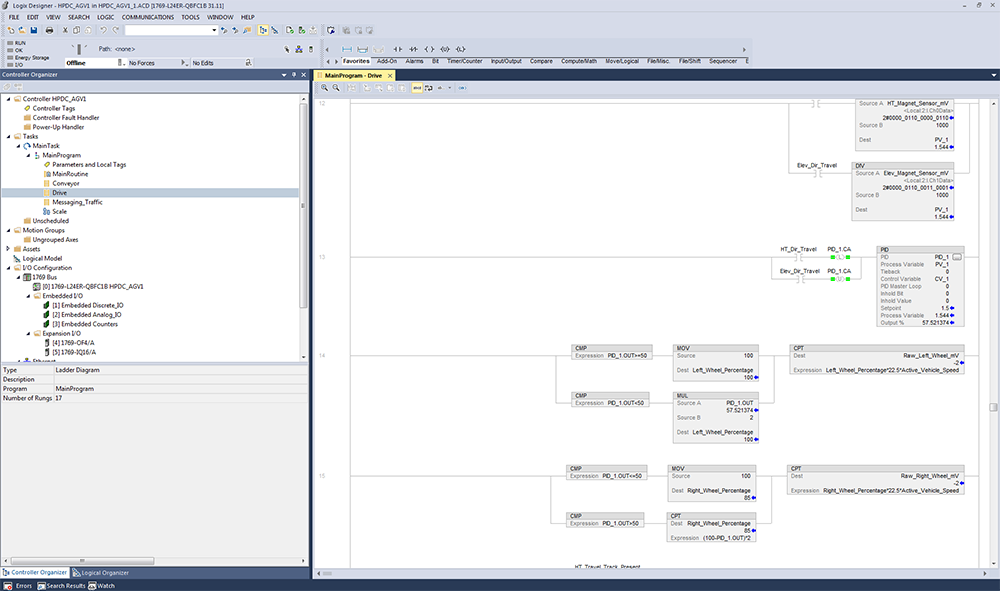Click the Who Active network icon near Path

[x=298, y=49]
